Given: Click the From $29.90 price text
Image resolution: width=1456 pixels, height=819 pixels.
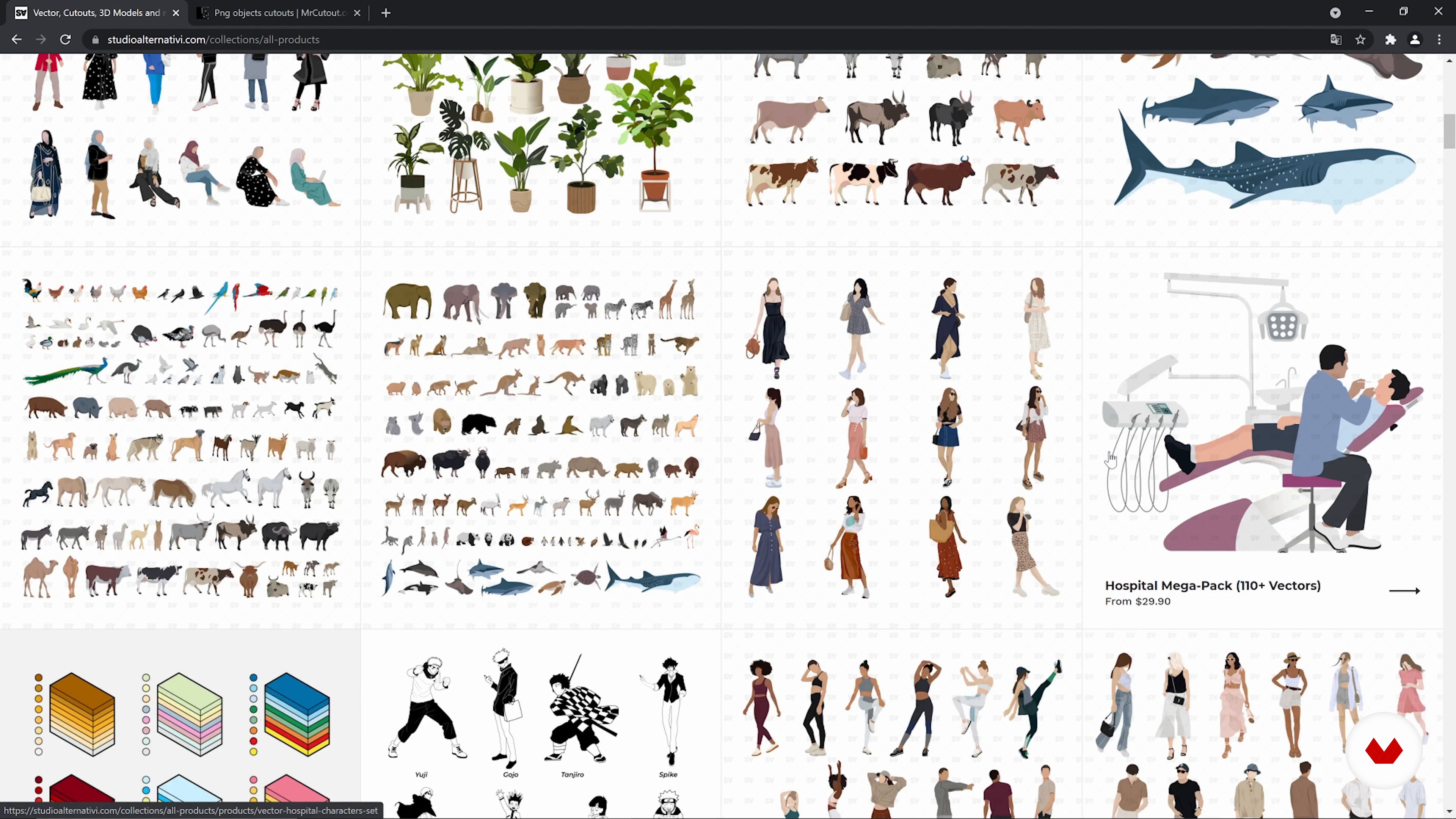Looking at the screenshot, I should pyautogui.click(x=1138, y=601).
